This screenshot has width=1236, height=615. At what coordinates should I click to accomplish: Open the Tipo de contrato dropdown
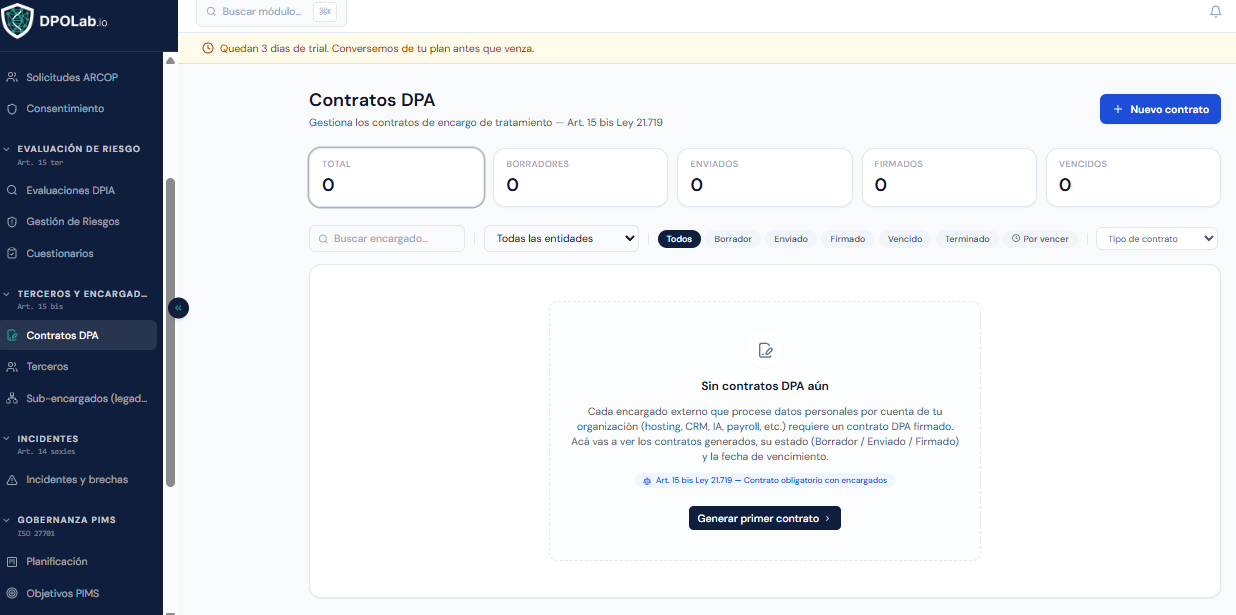(x=1157, y=239)
